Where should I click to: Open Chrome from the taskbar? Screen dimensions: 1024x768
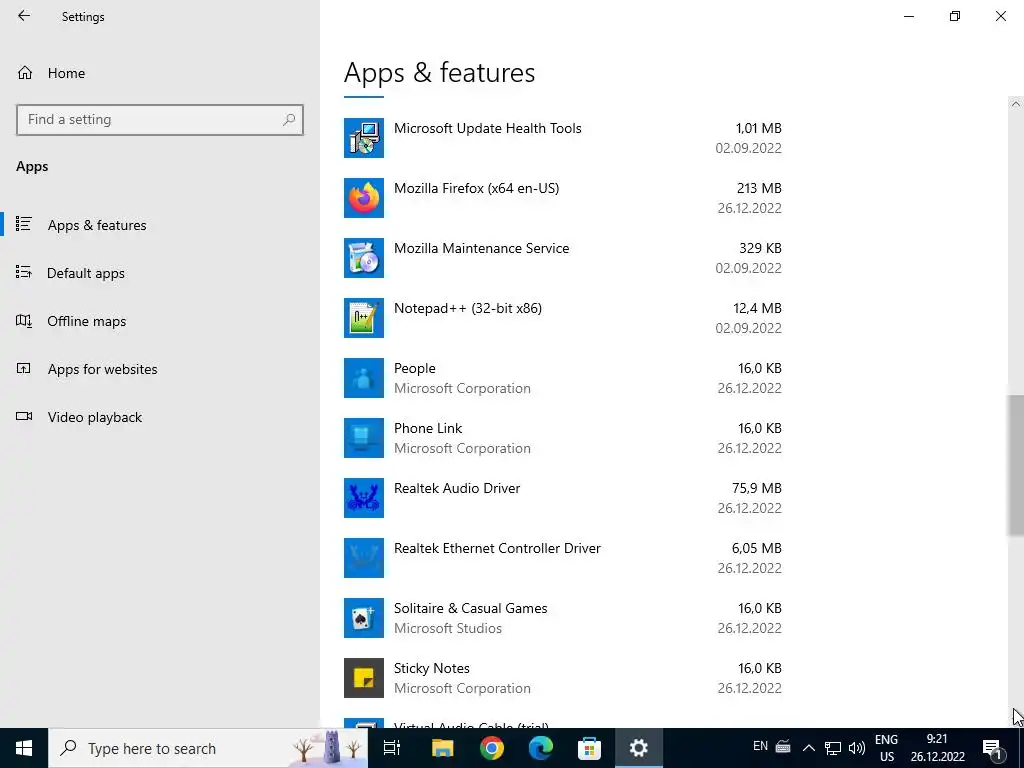pyautogui.click(x=492, y=748)
